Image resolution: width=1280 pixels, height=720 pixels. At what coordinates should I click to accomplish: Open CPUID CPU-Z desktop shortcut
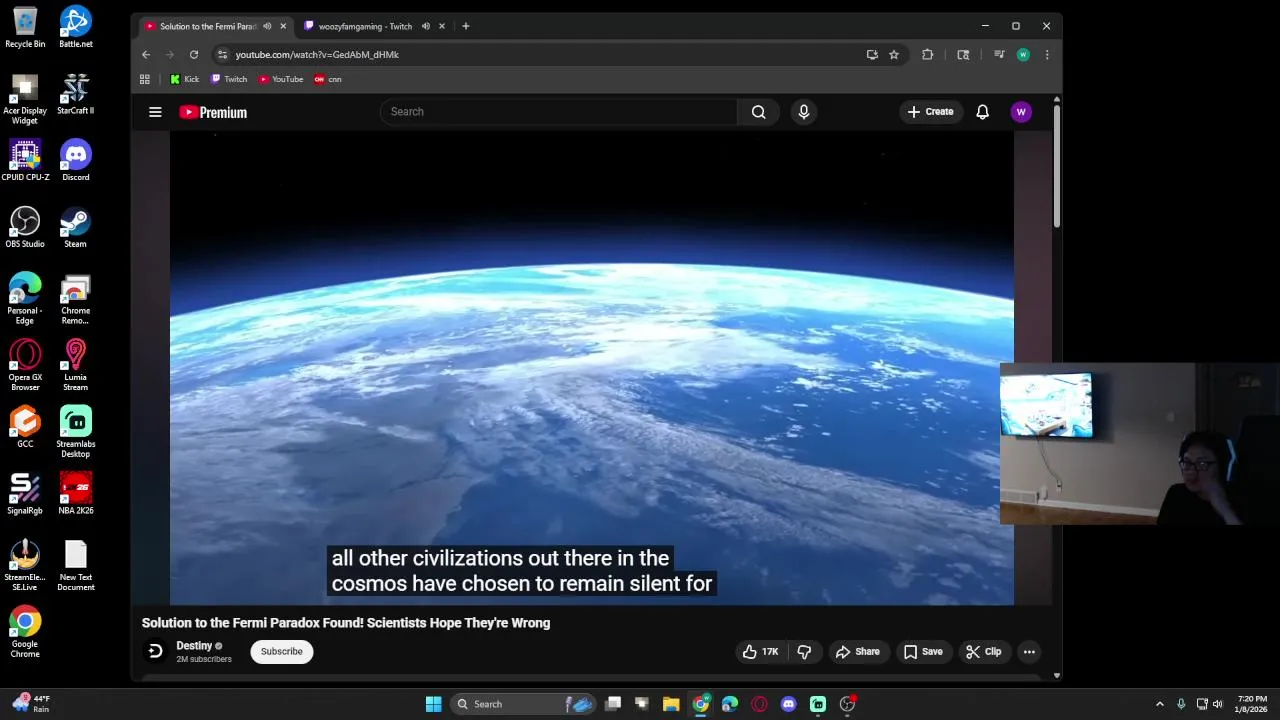(25, 160)
